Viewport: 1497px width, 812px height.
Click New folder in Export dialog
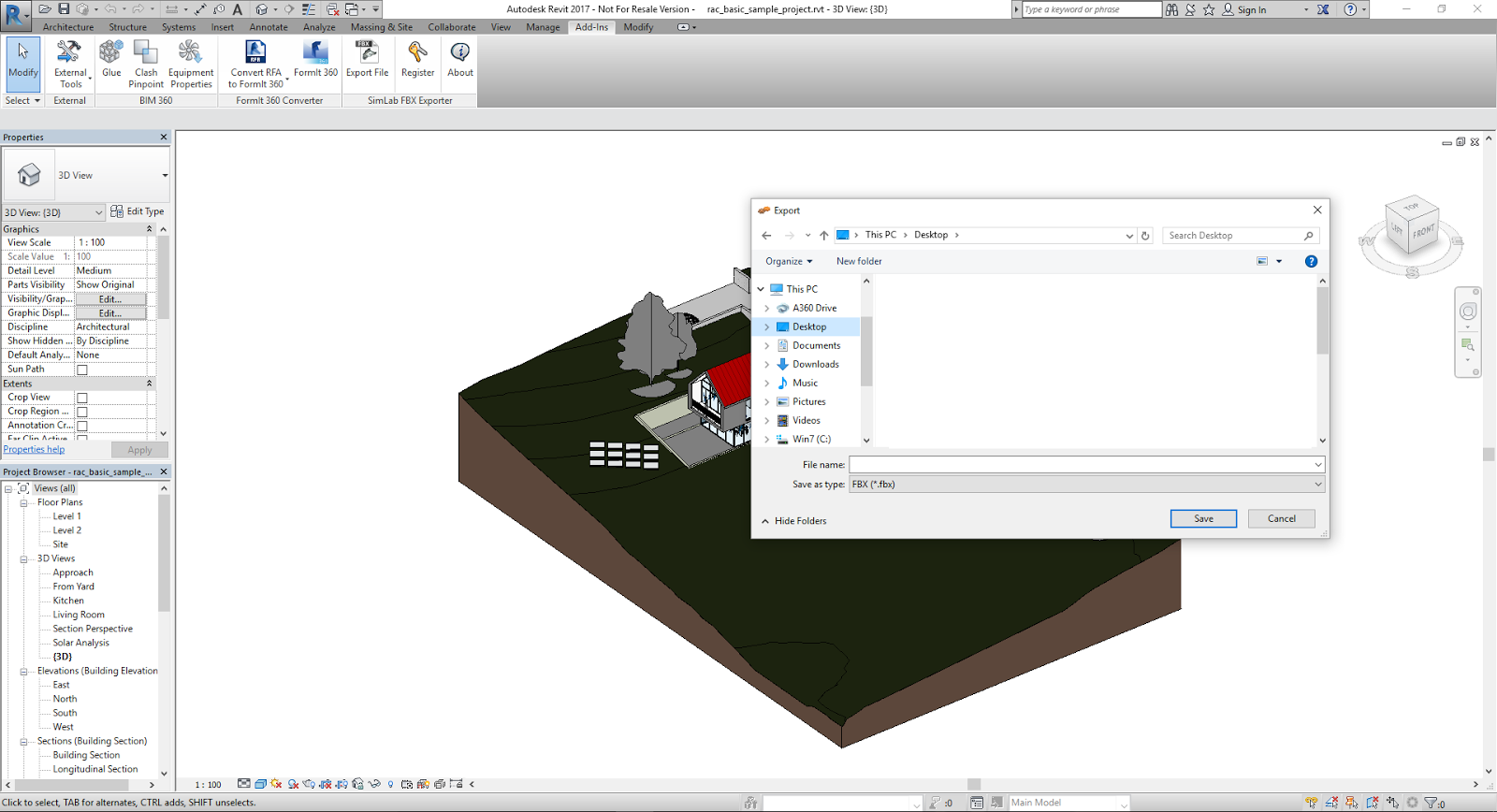pyautogui.click(x=859, y=262)
